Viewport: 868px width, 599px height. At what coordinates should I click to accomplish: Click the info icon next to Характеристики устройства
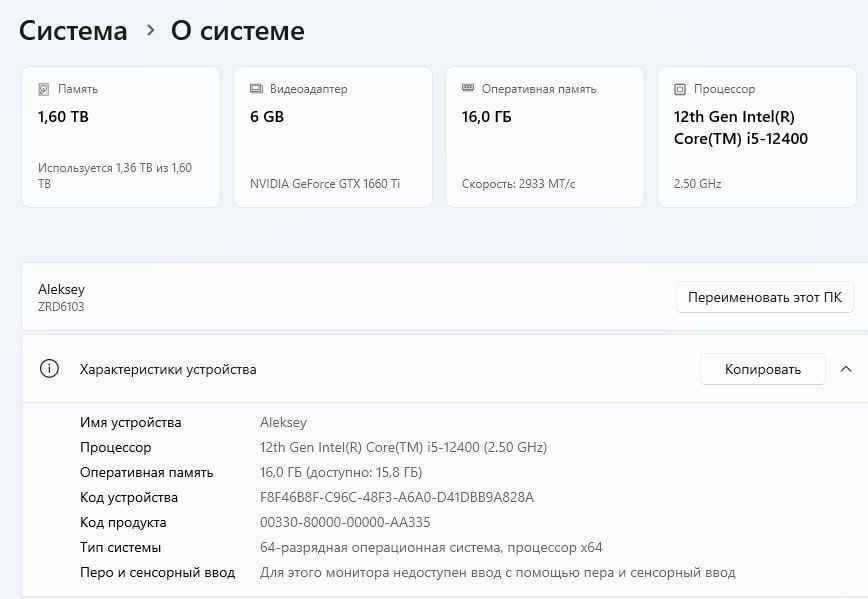pyautogui.click(x=49, y=368)
